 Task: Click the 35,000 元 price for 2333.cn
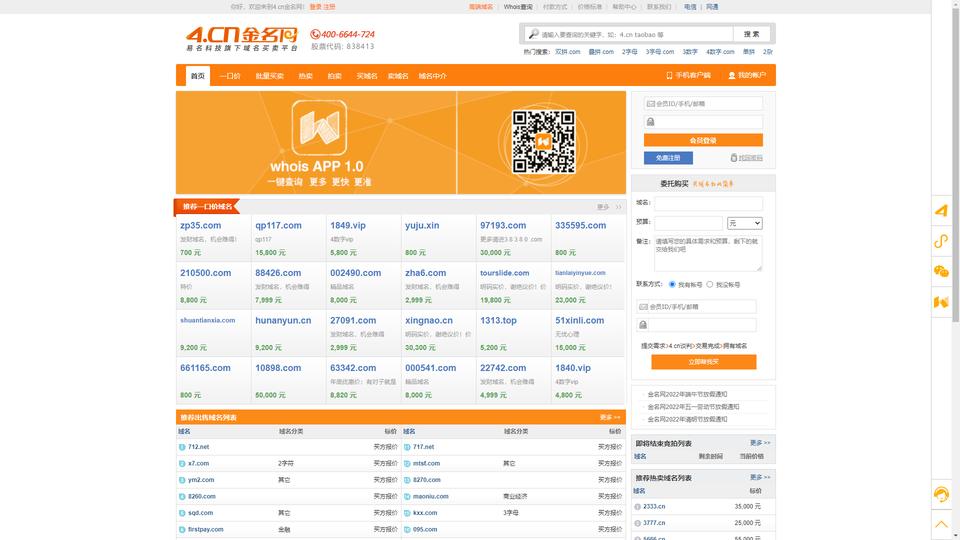[x=748, y=507]
